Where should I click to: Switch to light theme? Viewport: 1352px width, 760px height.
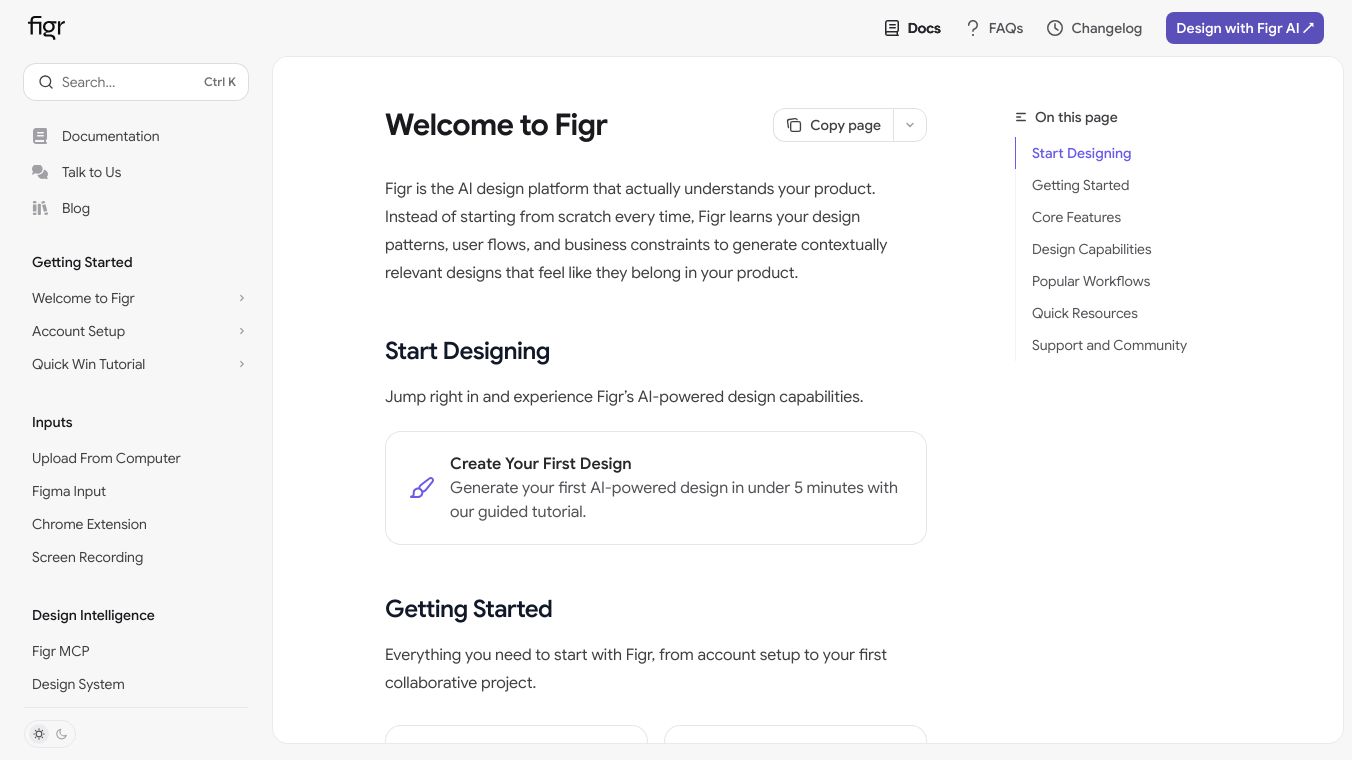(39, 734)
